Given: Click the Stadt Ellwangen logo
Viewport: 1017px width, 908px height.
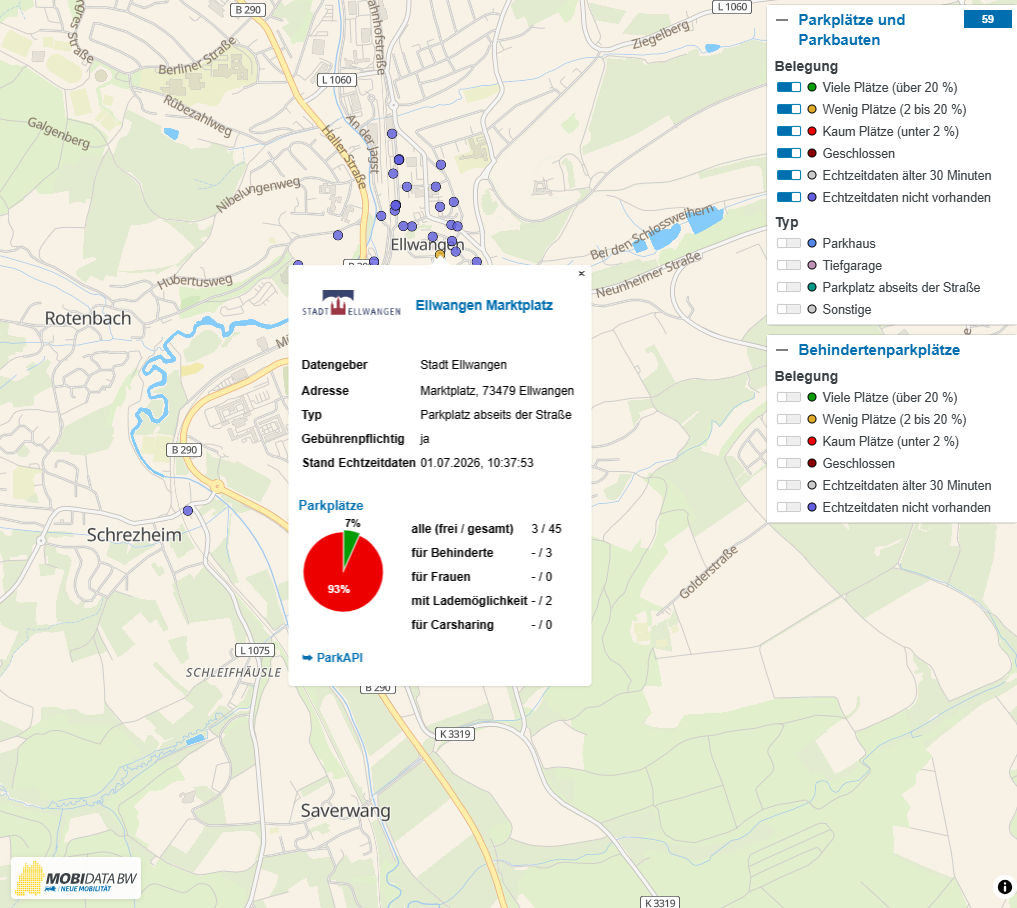Looking at the screenshot, I should click(x=351, y=304).
